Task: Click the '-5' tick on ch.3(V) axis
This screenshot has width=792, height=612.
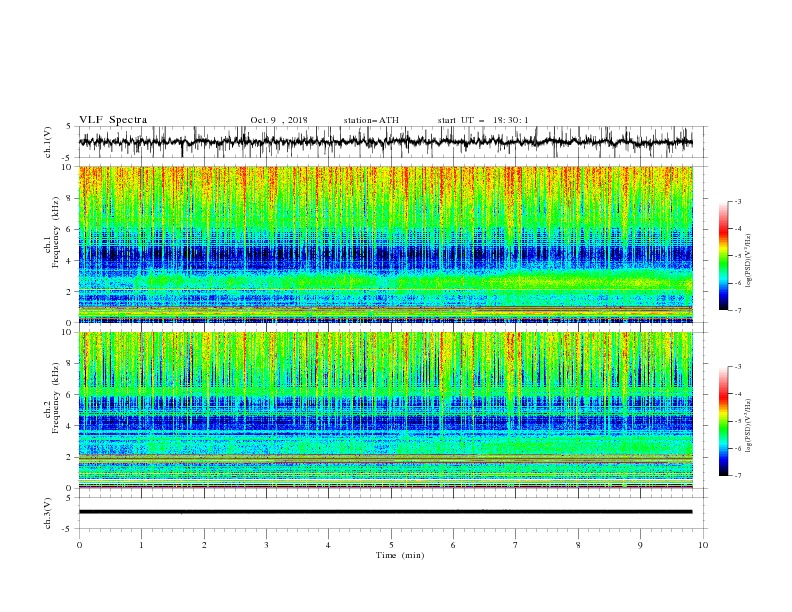Action: tap(68, 529)
